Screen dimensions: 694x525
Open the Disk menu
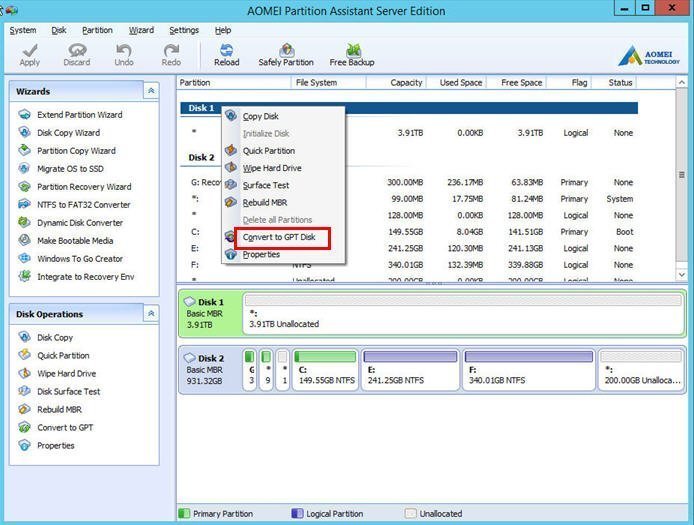(59, 30)
